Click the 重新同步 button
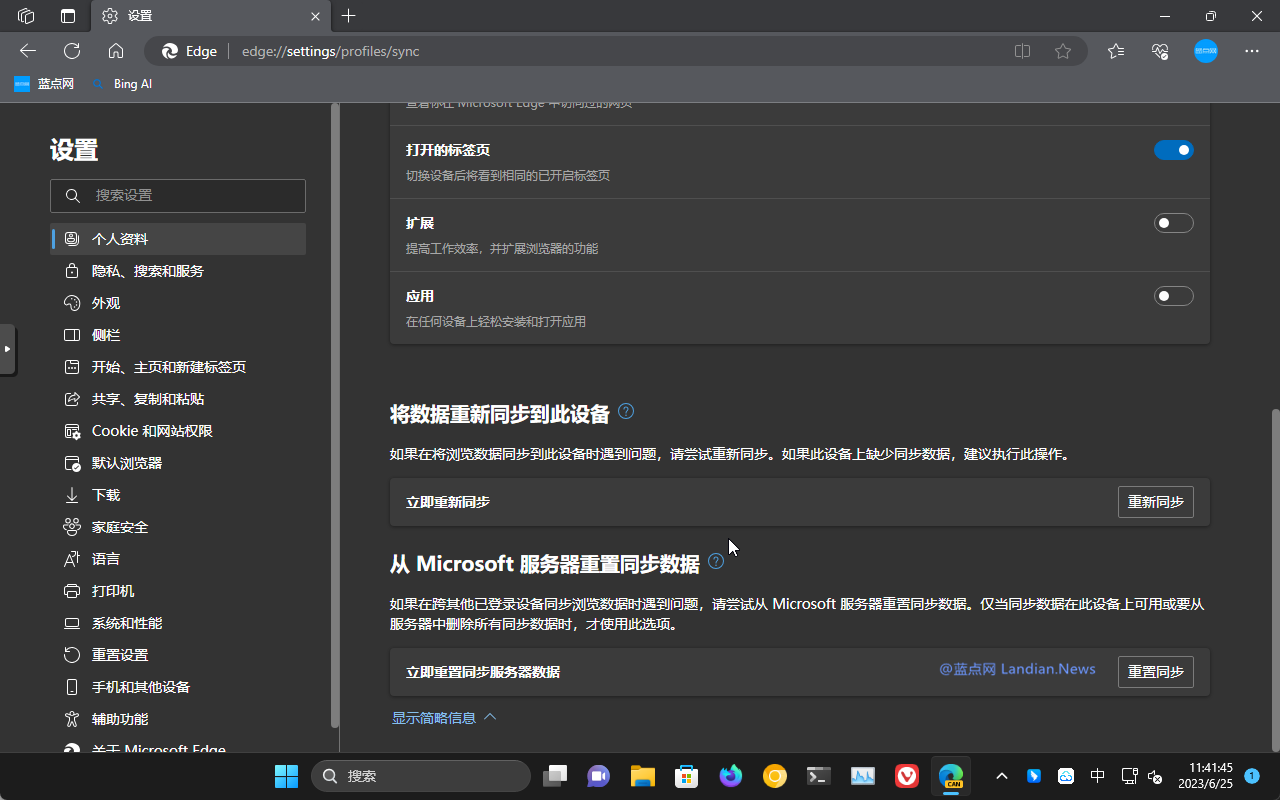Image resolution: width=1280 pixels, height=800 pixels. point(1155,501)
